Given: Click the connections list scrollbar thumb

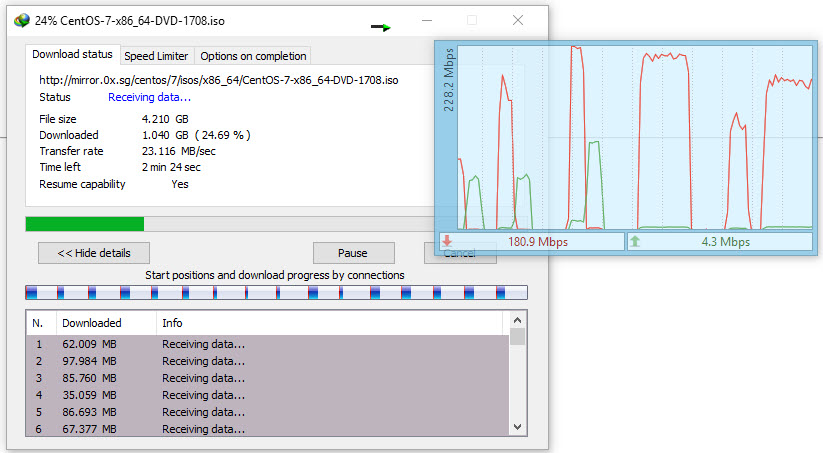Looking at the screenshot, I should [517, 336].
